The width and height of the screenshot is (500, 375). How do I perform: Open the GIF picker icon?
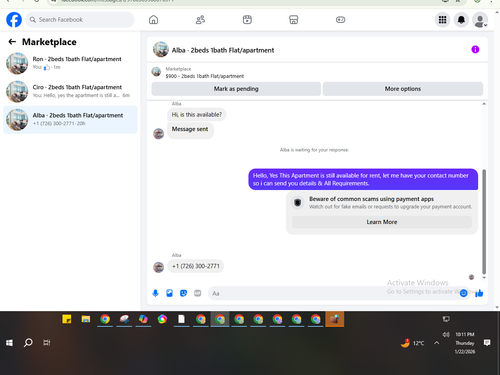pyautogui.click(x=198, y=293)
